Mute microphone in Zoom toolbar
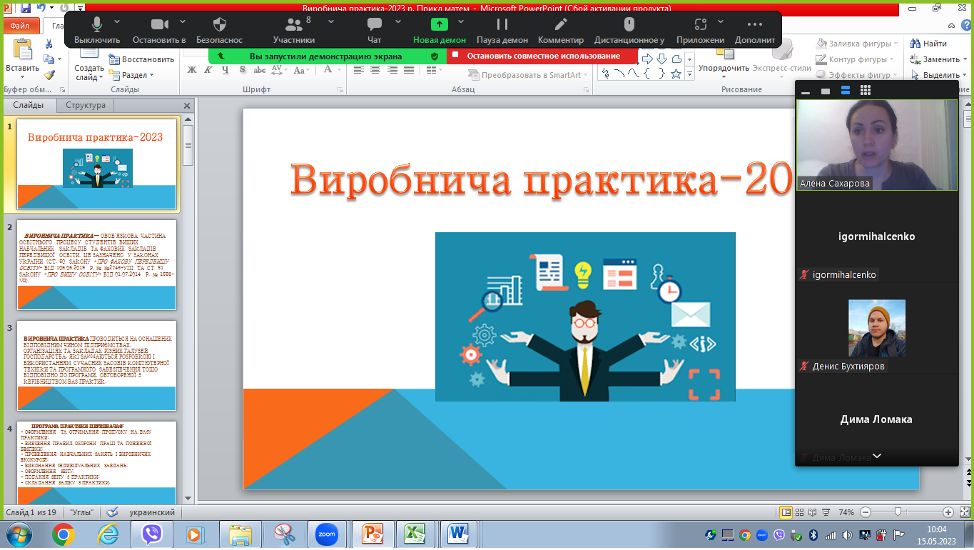 click(x=98, y=26)
